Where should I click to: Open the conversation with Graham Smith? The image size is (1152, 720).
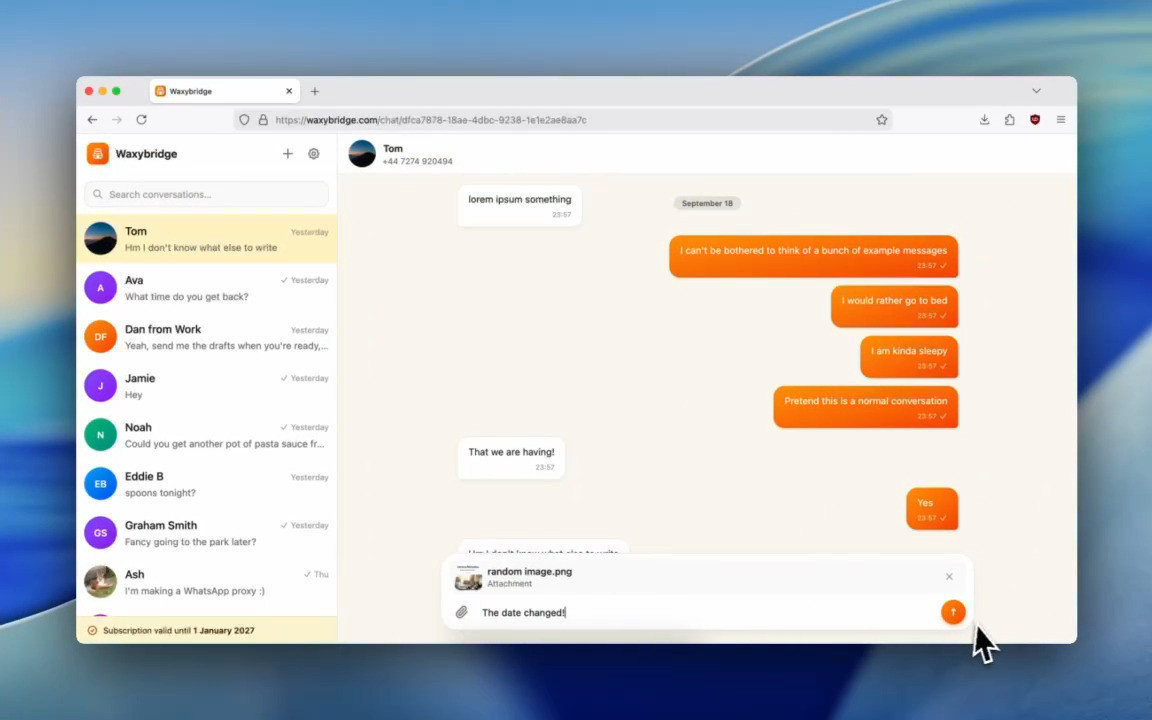(x=206, y=533)
